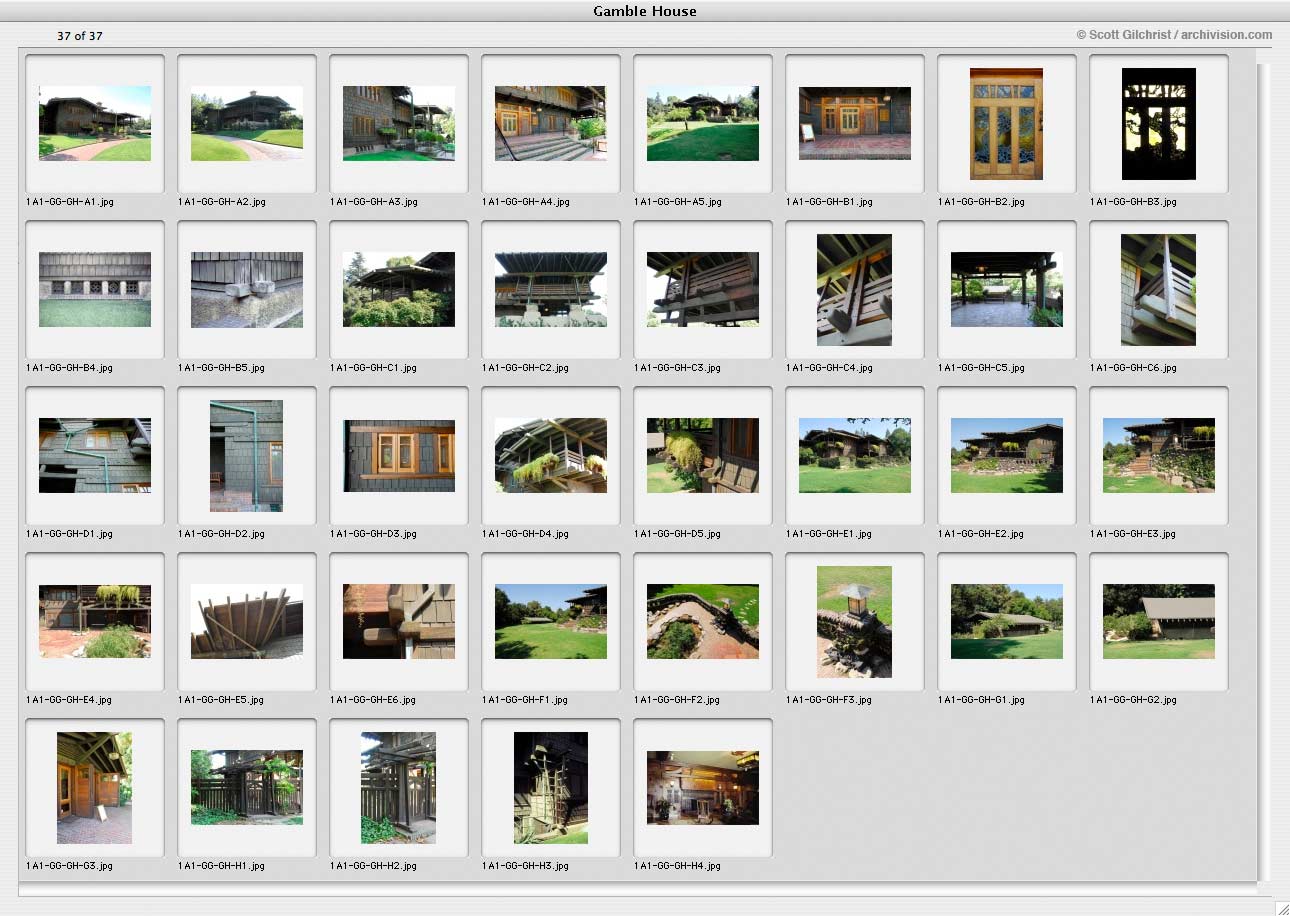Screen dimensions: 1290x916
Task: Select stone path thumbnail 1A1-GG-GH-F2.jpg
Action: pyautogui.click(x=703, y=621)
